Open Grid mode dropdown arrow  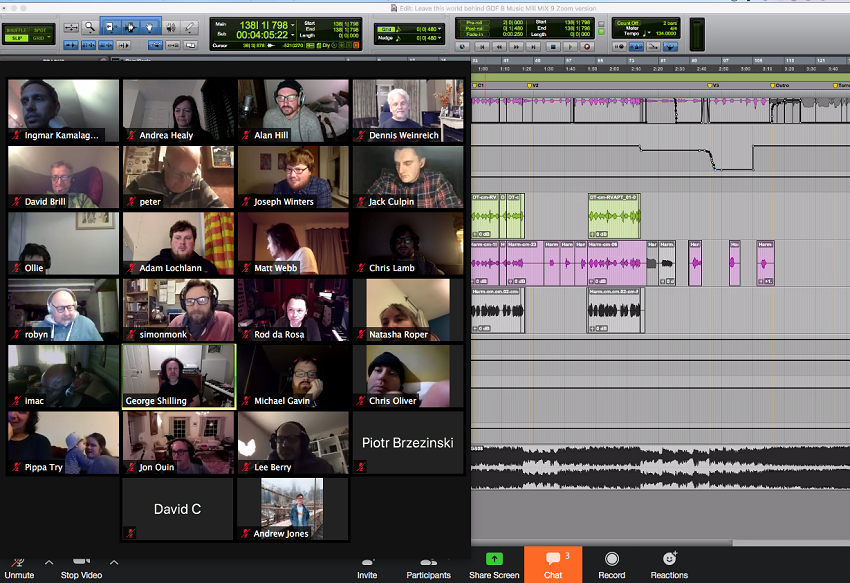pos(49,38)
